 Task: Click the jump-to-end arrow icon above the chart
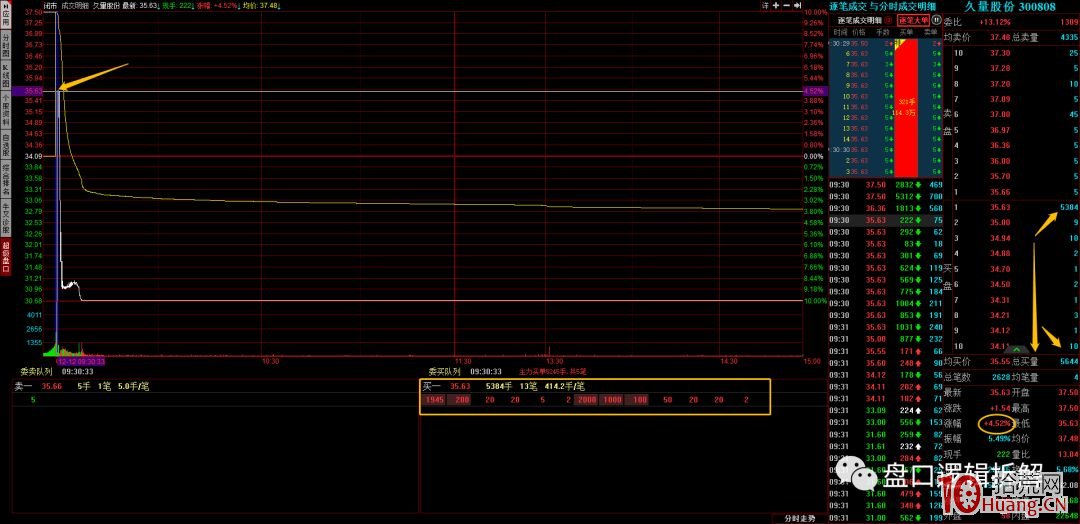coord(796,5)
